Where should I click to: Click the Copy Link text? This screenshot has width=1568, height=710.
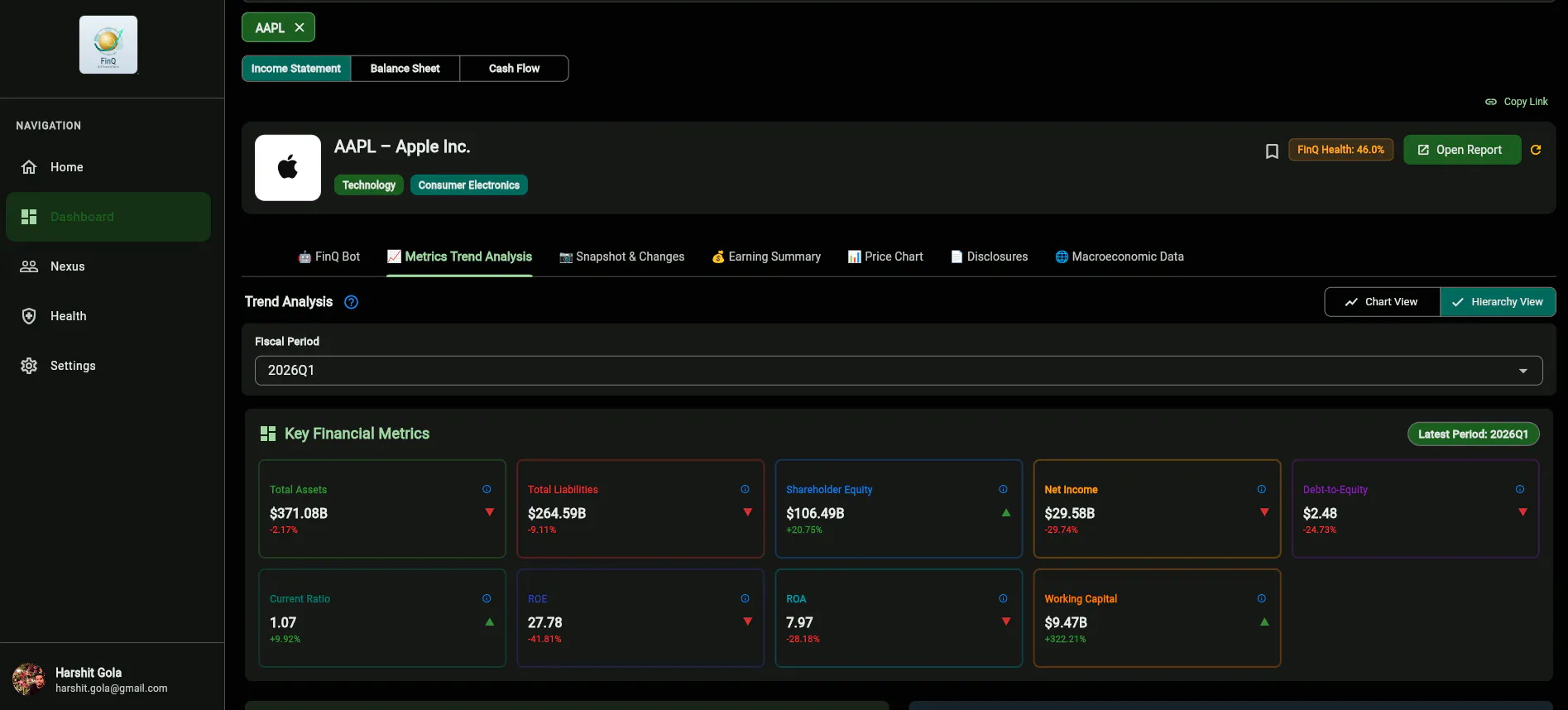pos(1526,102)
